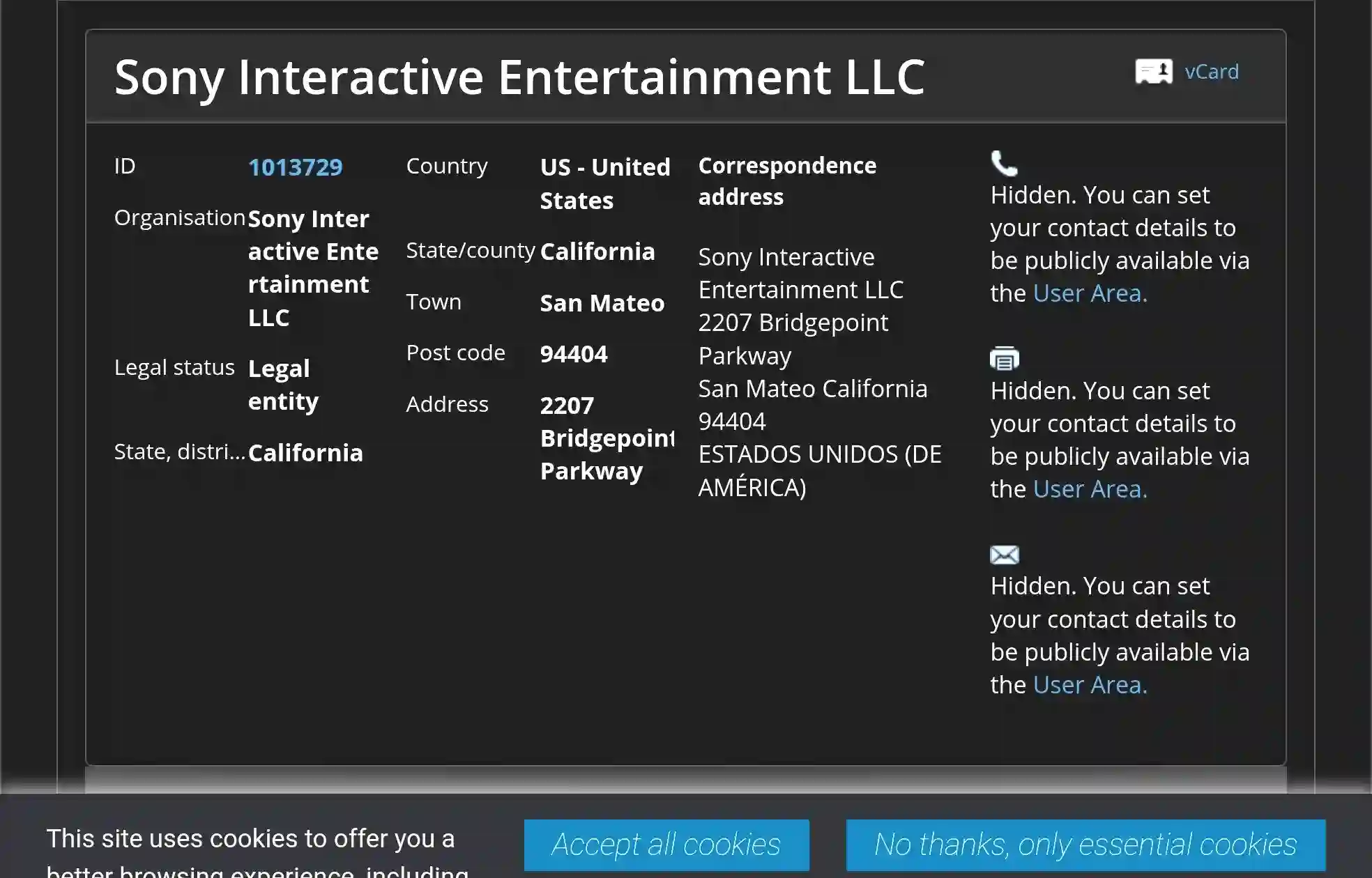
Task: Select California value beside State, distri... label
Action: (305, 453)
